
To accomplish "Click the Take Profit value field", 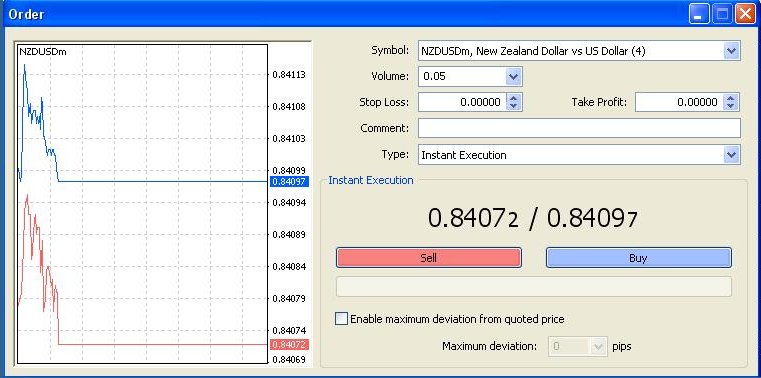I will click(679, 102).
